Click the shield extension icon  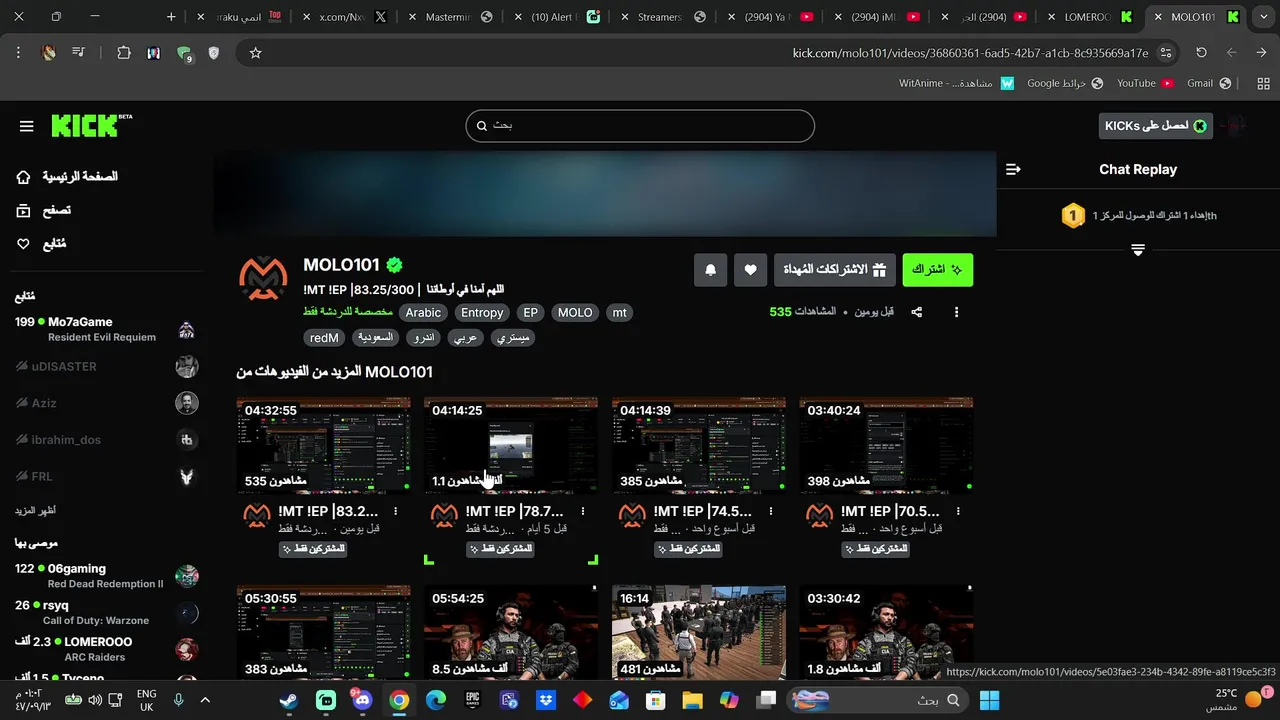coord(213,53)
